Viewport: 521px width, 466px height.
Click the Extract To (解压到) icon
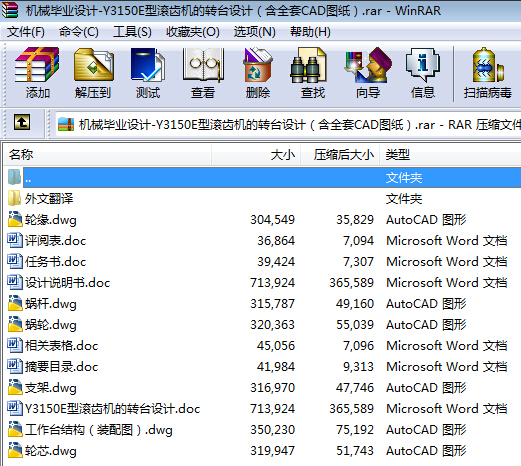click(x=93, y=65)
